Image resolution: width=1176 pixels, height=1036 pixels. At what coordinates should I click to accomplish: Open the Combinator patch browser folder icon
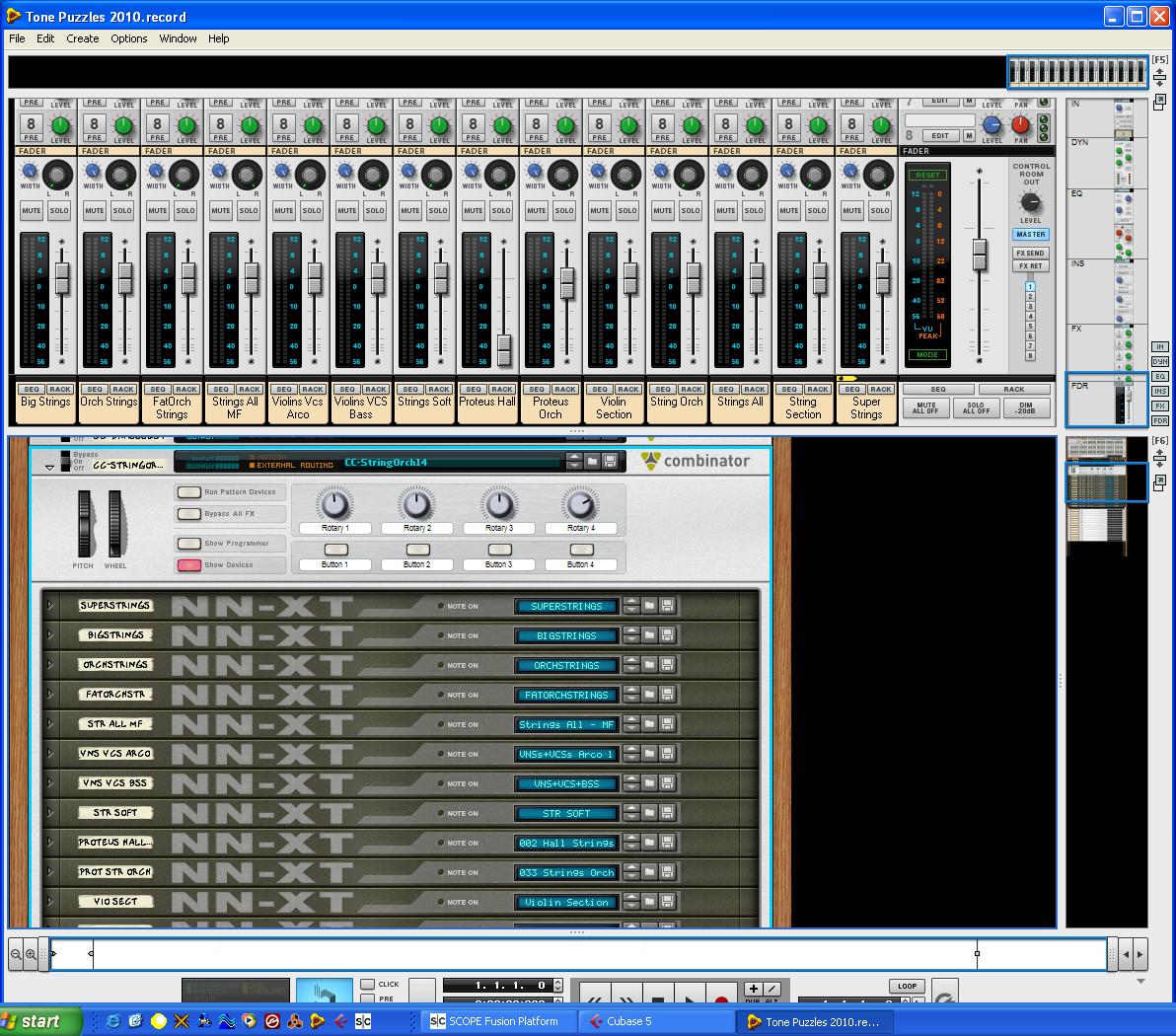[x=593, y=462]
